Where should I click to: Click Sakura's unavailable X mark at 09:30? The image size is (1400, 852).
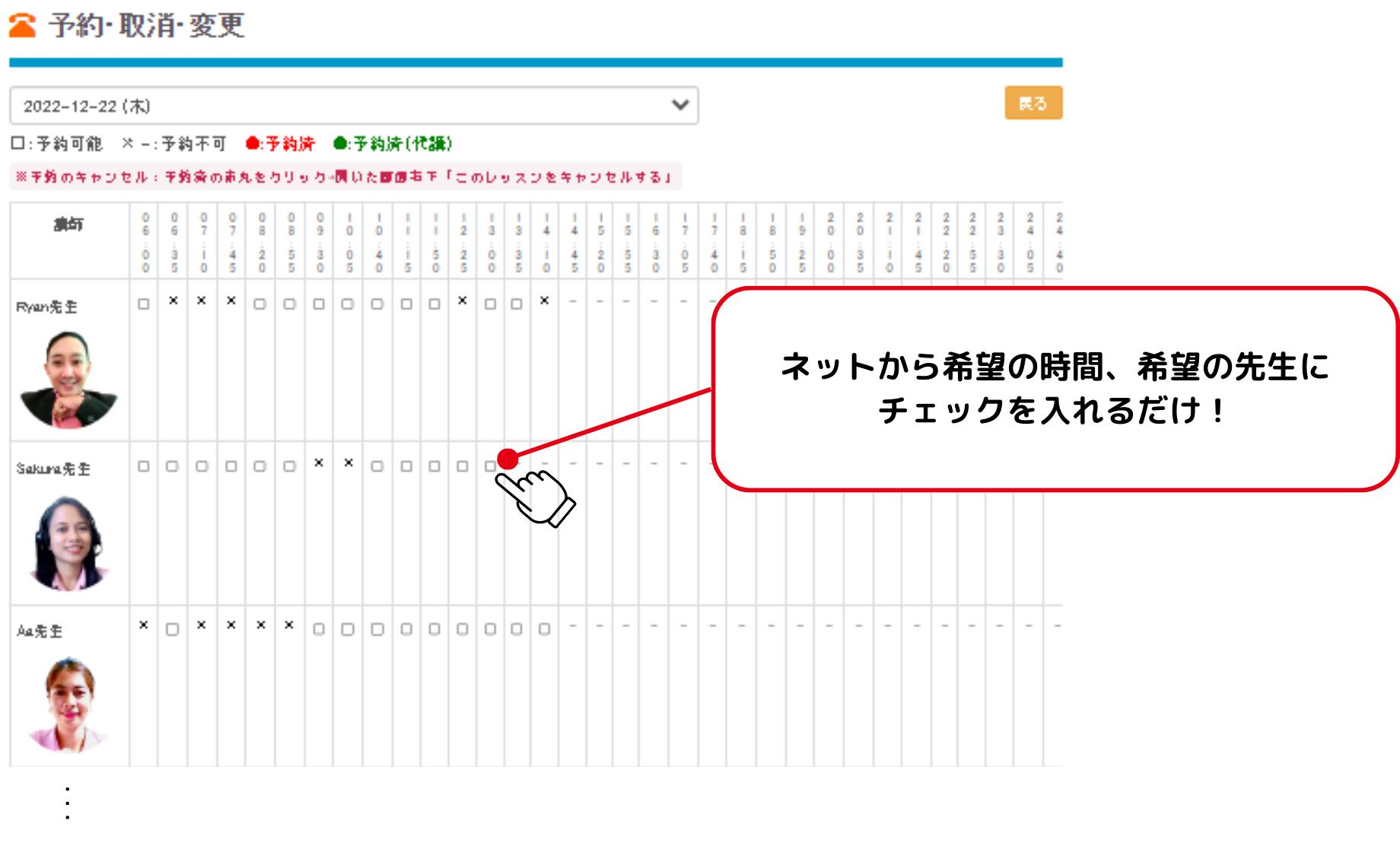[319, 463]
